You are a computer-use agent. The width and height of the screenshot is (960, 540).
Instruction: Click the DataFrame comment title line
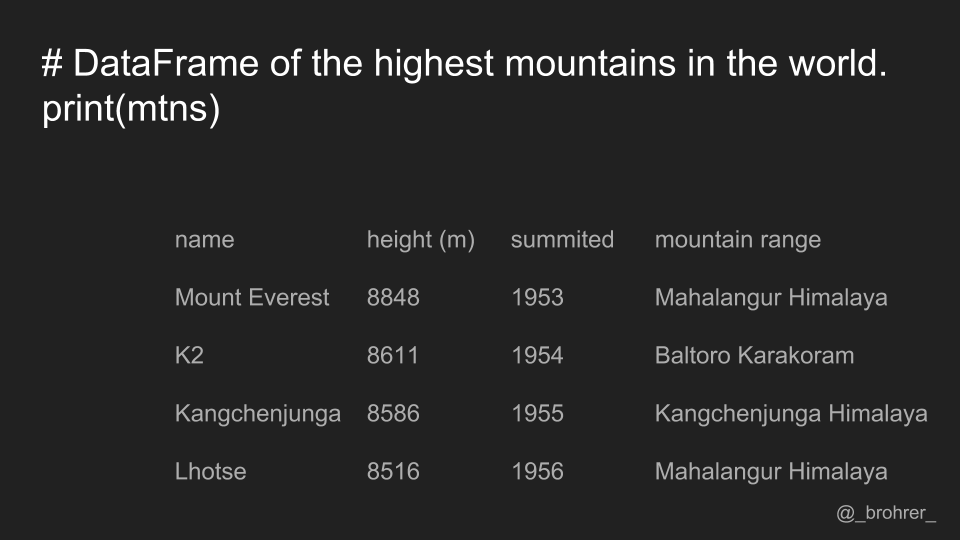click(465, 65)
